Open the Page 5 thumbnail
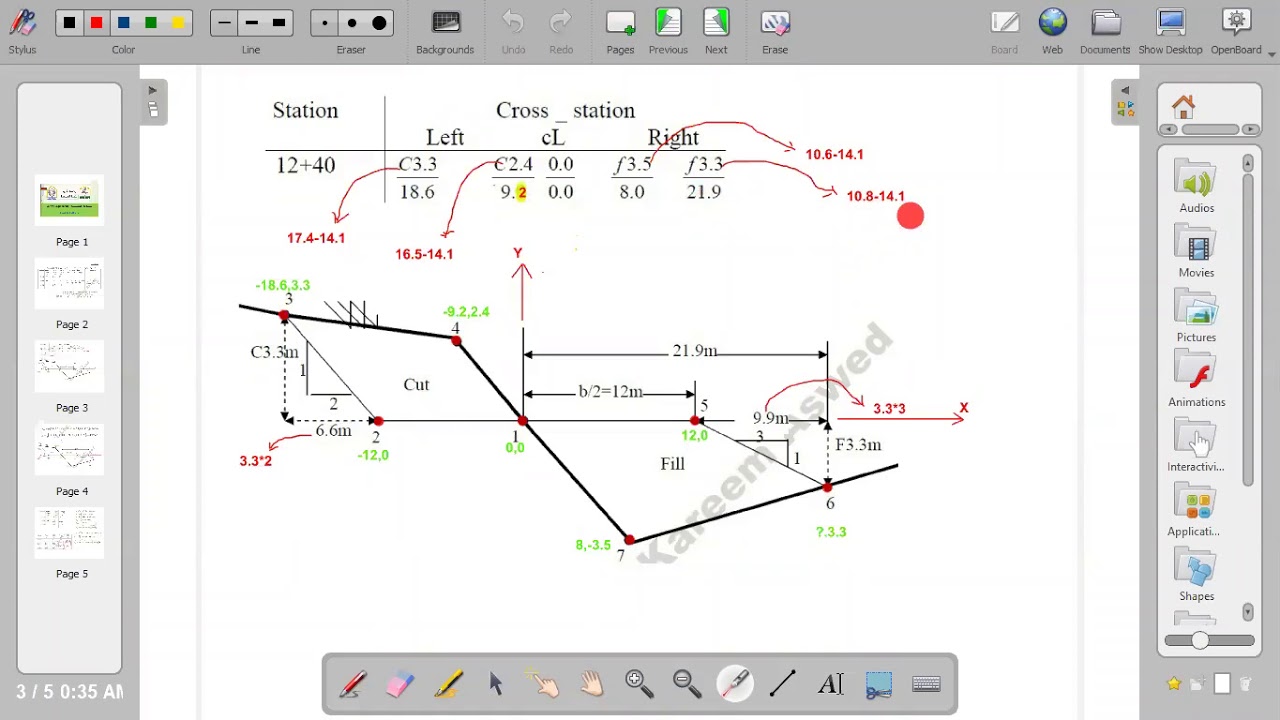 click(x=70, y=532)
